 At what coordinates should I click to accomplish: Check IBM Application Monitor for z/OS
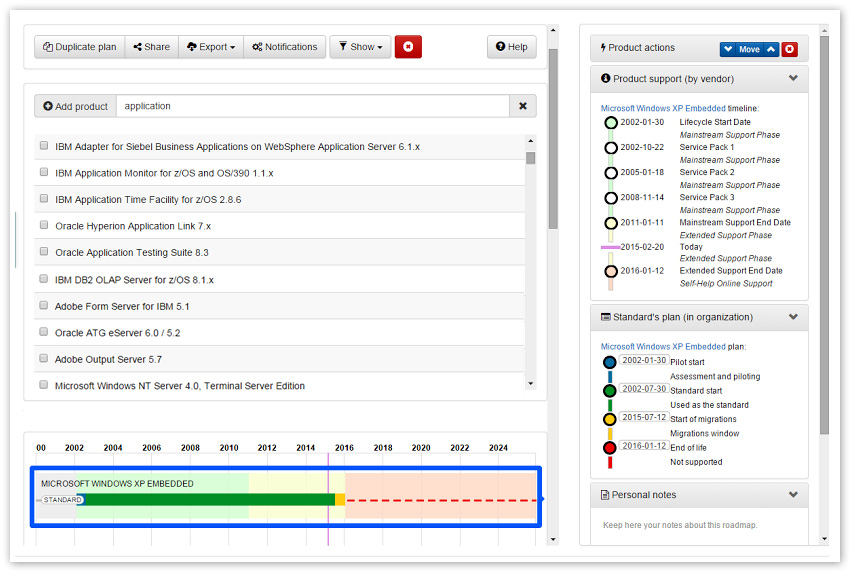tap(44, 172)
